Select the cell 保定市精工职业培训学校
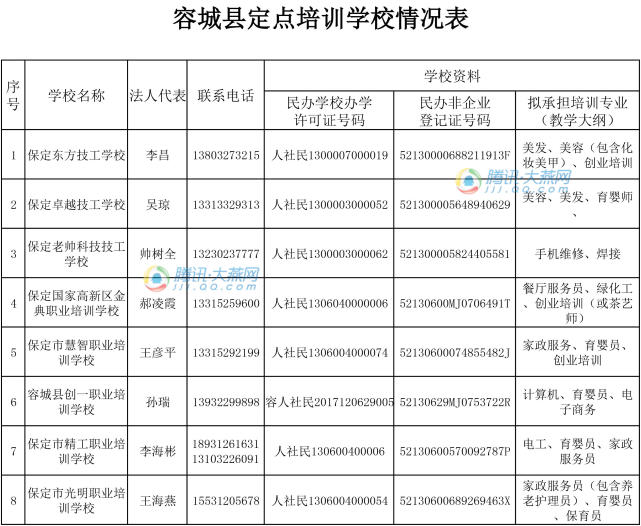Image resolution: width=641 pixels, height=526 pixels. [x=76, y=451]
